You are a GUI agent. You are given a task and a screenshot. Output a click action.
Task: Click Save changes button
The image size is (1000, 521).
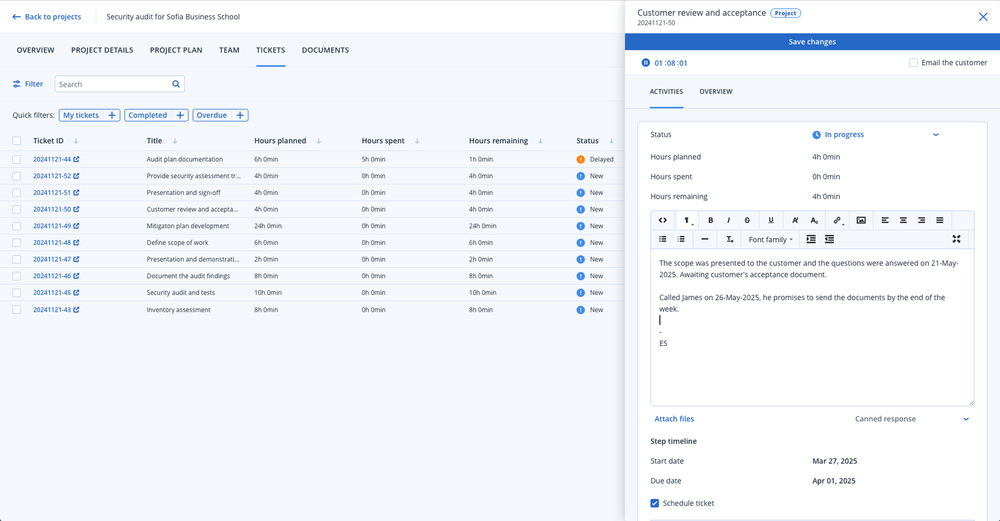(812, 41)
